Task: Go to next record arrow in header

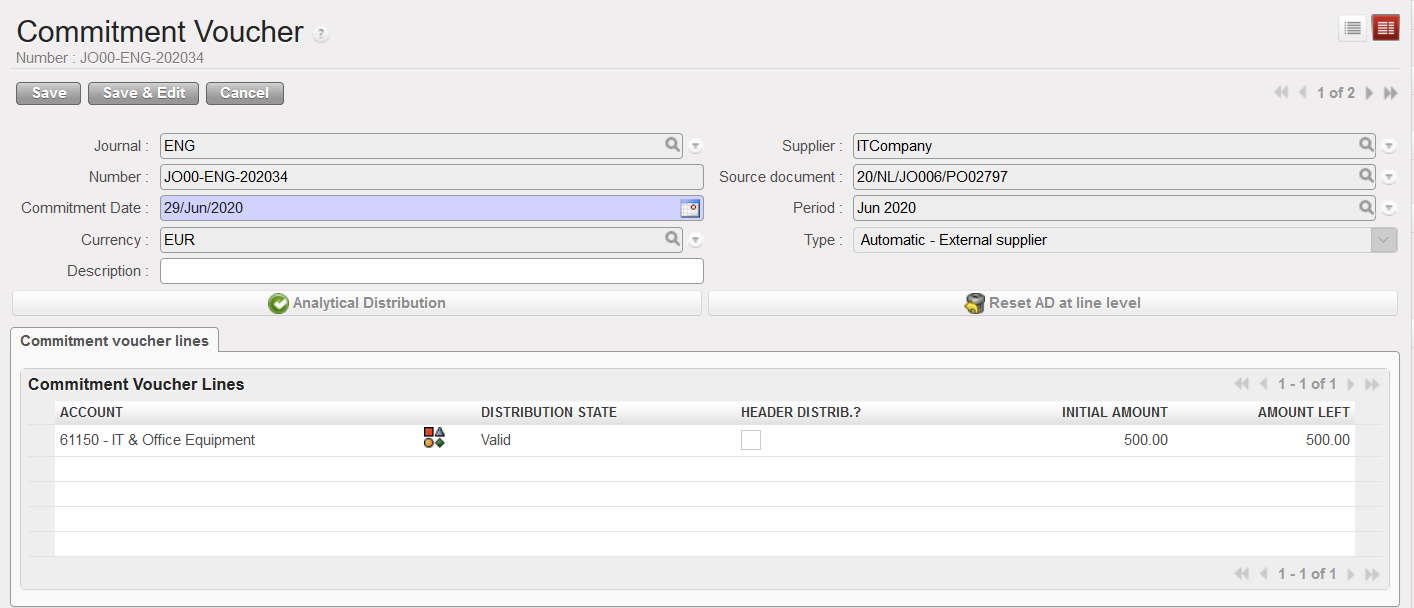Action: point(1370,93)
